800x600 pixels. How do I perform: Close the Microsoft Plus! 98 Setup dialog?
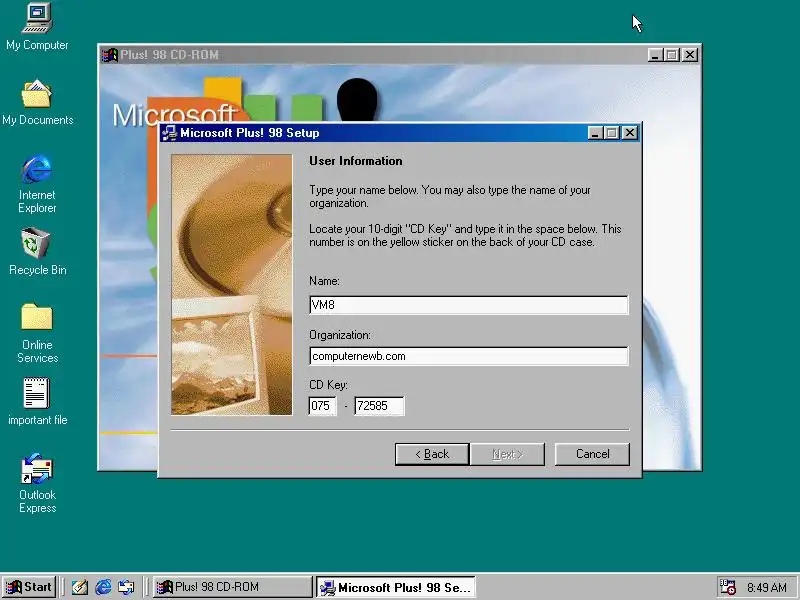[630, 133]
